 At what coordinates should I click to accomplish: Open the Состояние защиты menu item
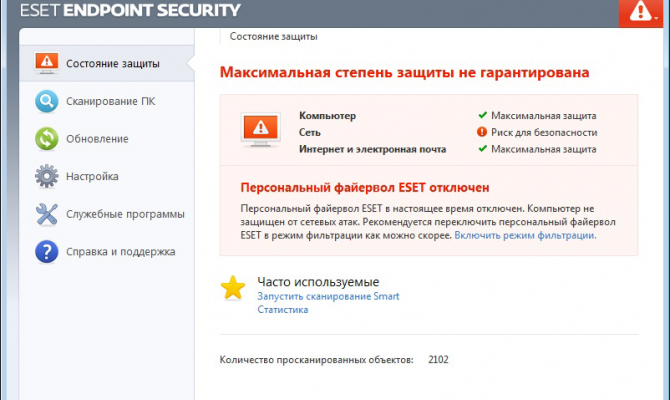pos(112,64)
